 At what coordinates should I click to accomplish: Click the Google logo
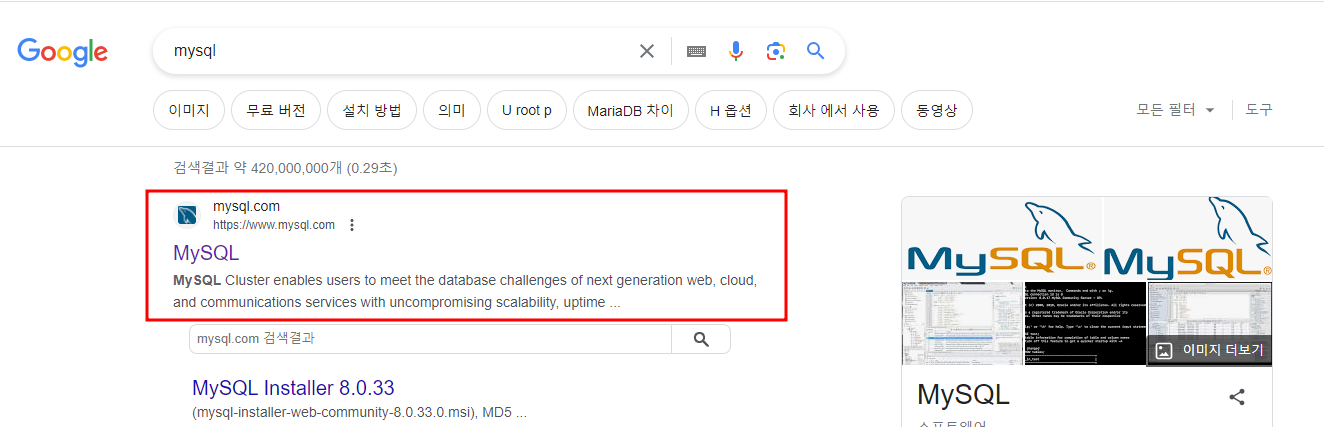63,51
